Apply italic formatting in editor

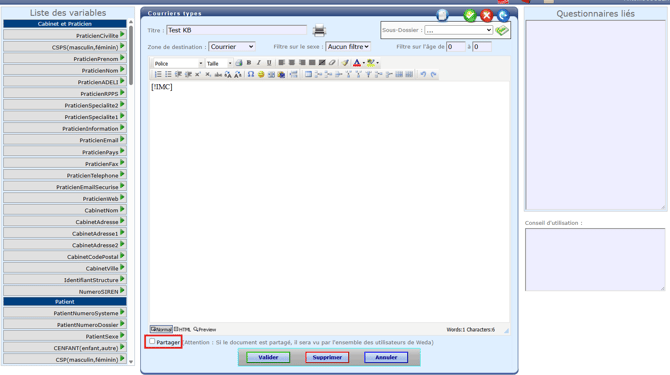[x=259, y=63]
